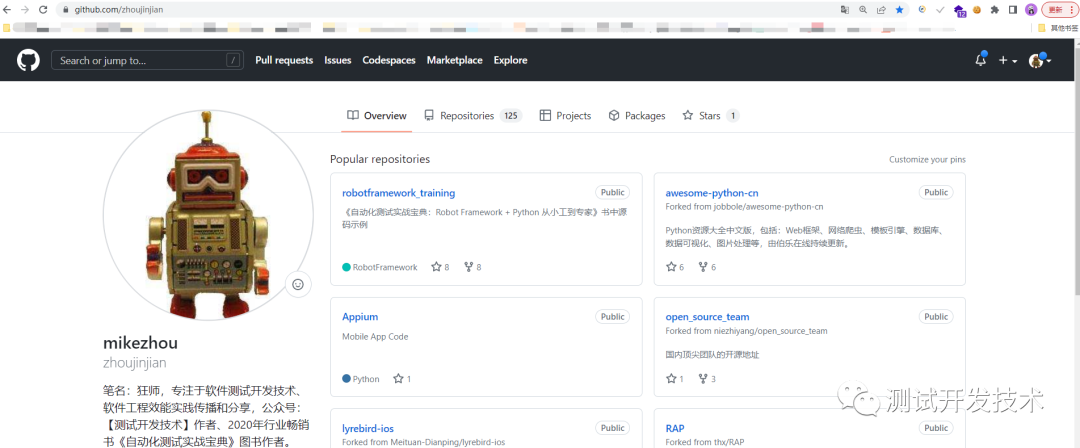Go to Codespaces
Screen dimensions: 1080x448
pyautogui.click(x=389, y=60)
